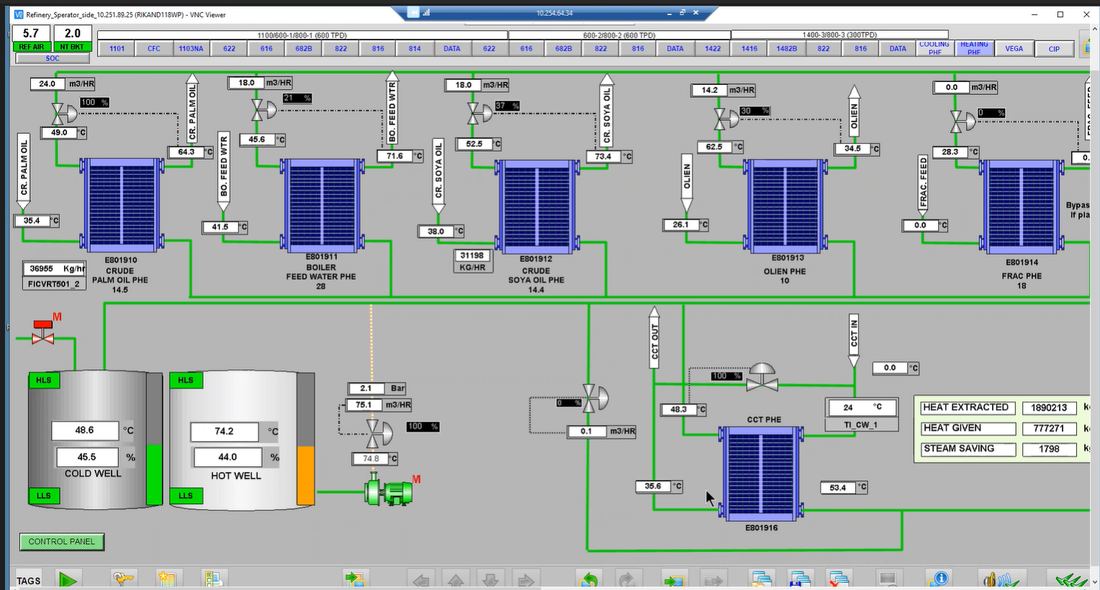Image resolution: width=1100 pixels, height=590 pixels.
Task: Select the E801912 crude soya oil heat exchanger
Action: (x=537, y=206)
